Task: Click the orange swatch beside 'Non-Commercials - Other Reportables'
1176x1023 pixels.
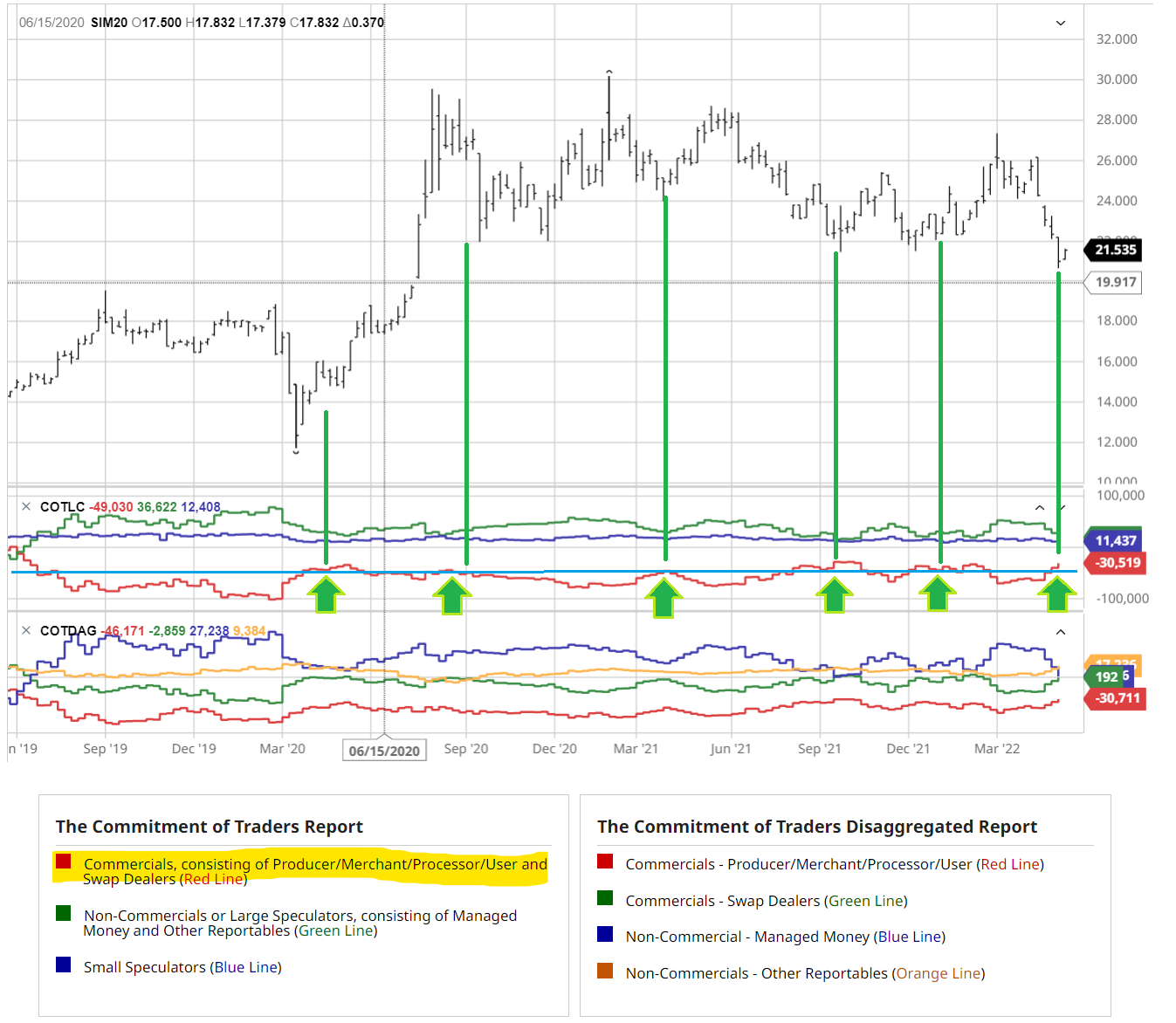Action: pos(605,971)
